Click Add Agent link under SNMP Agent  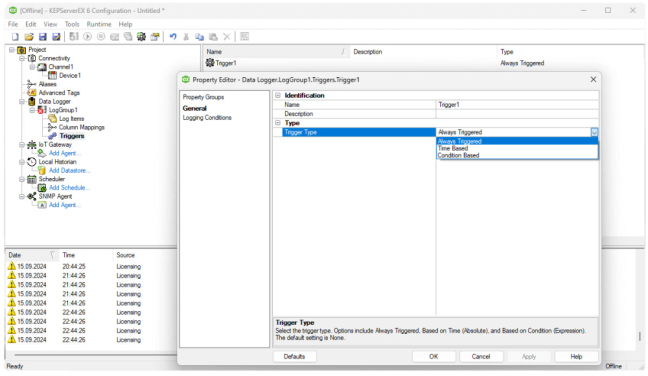64,205
